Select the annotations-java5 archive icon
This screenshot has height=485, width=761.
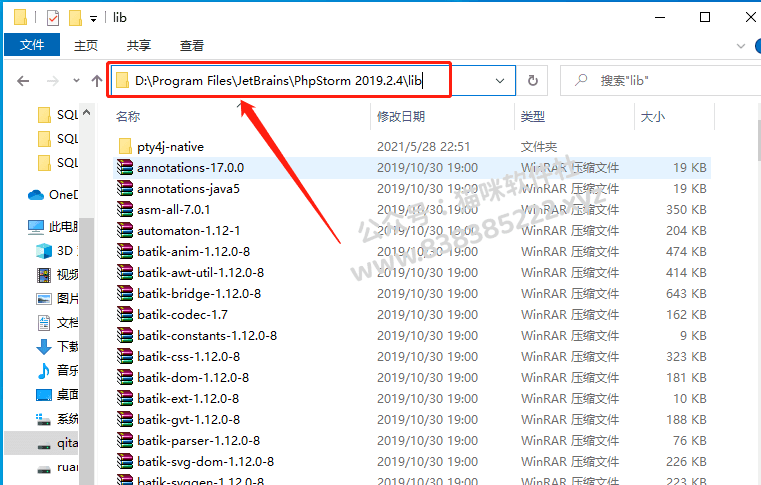coord(125,188)
